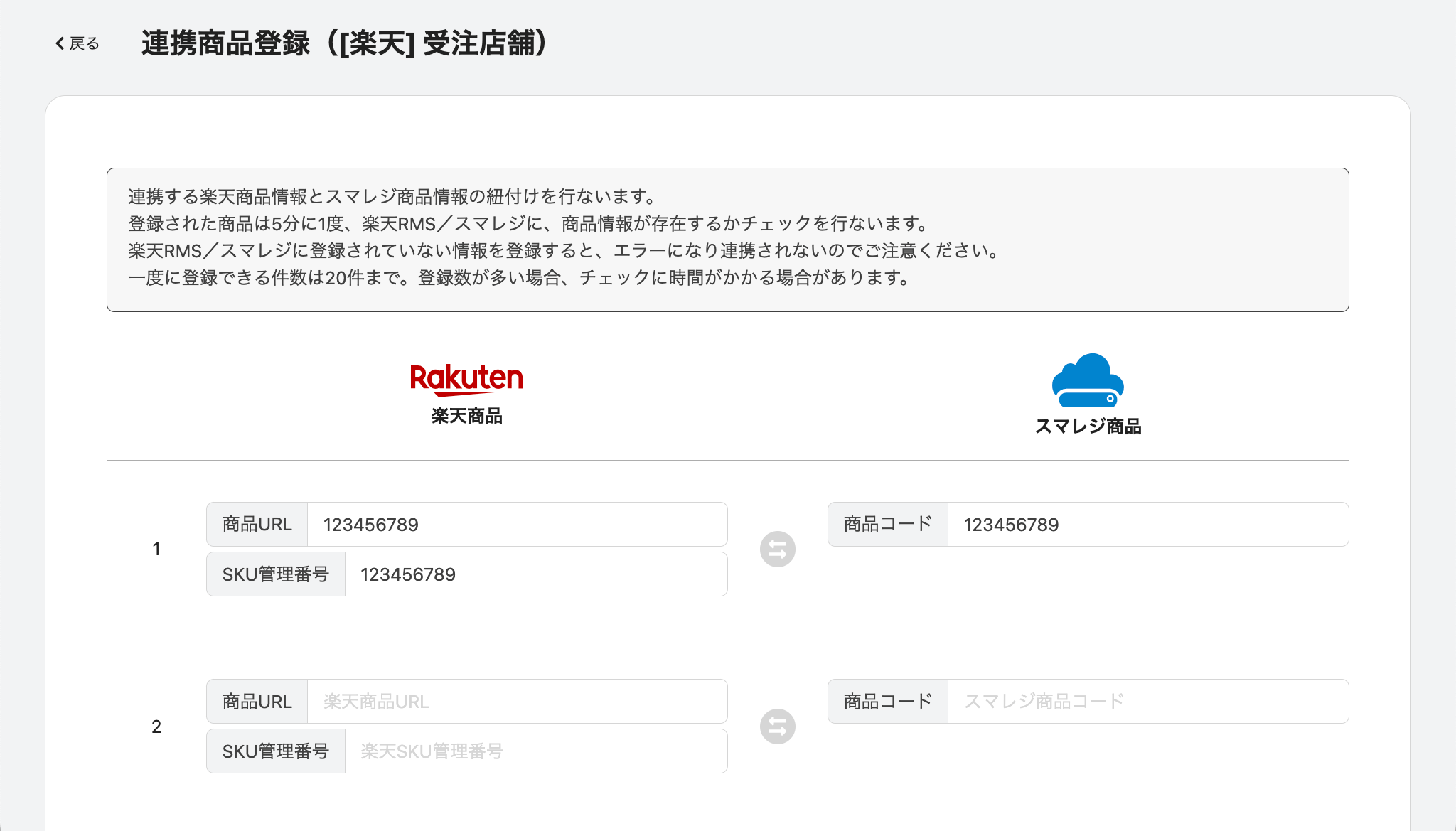Click empty 楽天SKU管理番号 field in row 2
This screenshot has height=831, width=1456.
(535, 751)
